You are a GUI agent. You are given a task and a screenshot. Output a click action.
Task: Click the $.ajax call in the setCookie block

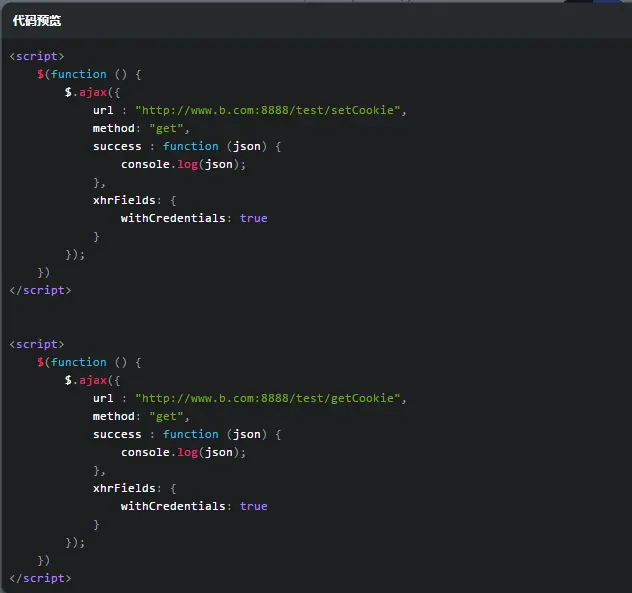[x=92, y=92]
